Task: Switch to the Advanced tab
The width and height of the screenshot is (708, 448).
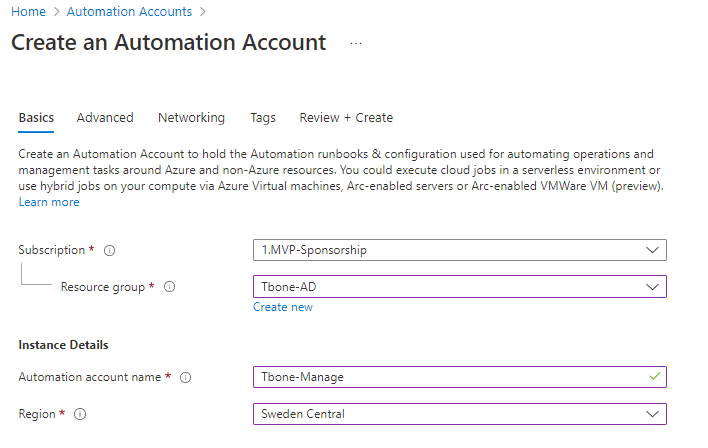Action: pyautogui.click(x=105, y=117)
